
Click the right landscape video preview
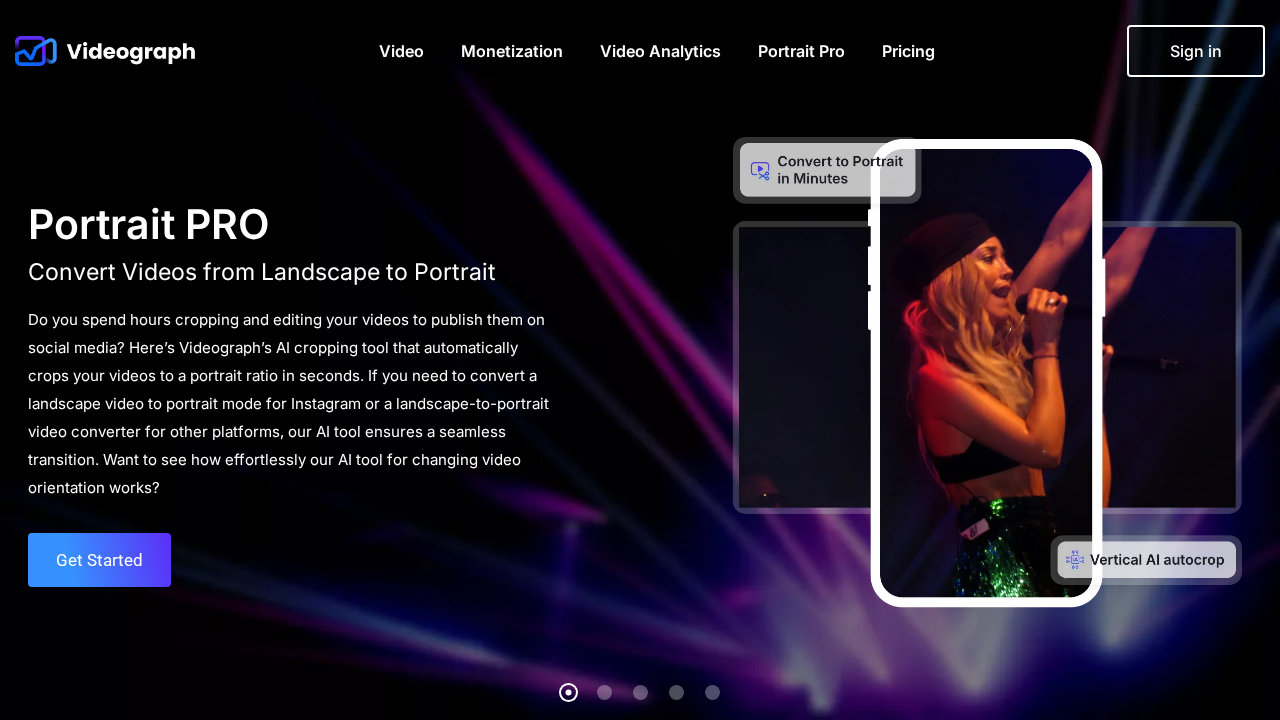pos(1170,368)
